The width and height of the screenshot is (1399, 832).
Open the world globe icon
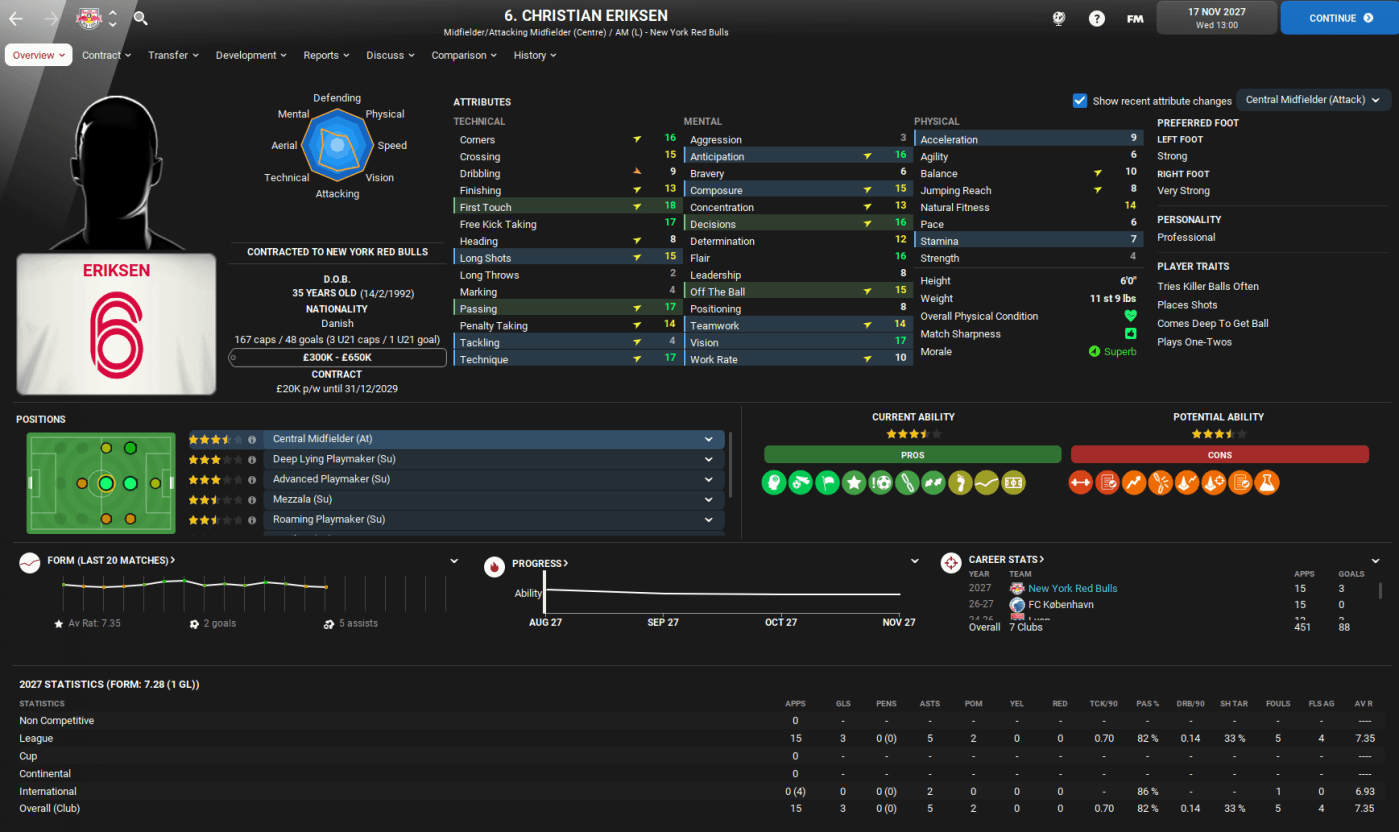pyautogui.click(x=1060, y=18)
